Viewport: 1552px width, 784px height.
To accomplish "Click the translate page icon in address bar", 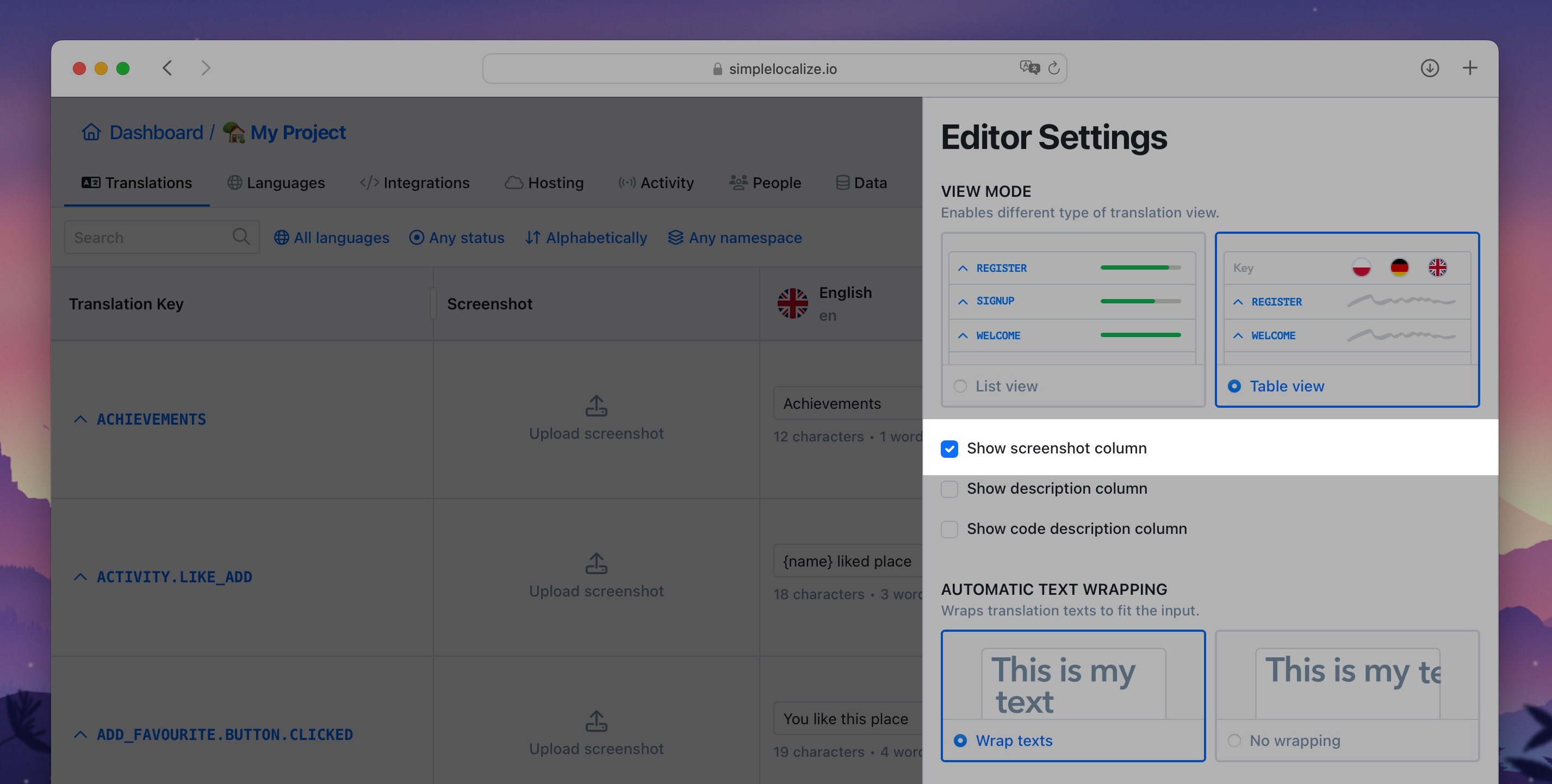I will (1029, 67).
